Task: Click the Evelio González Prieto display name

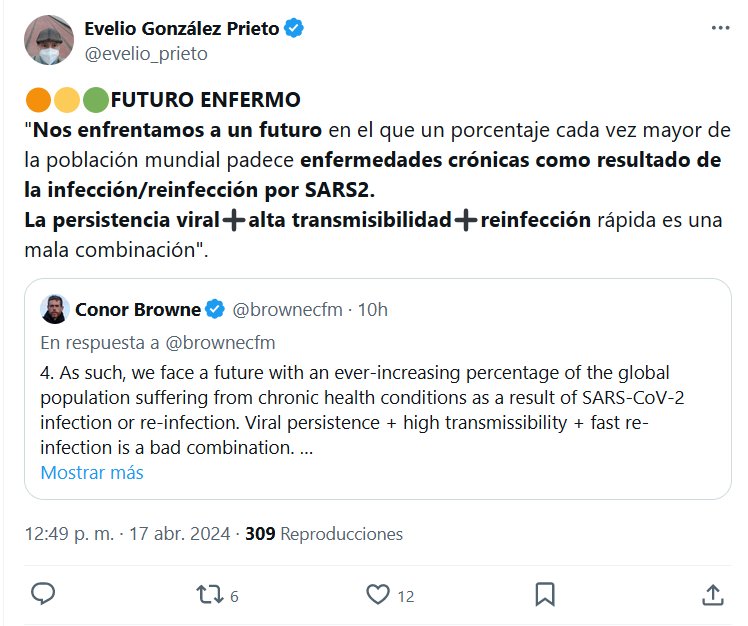Action: [x=181, y=29]
